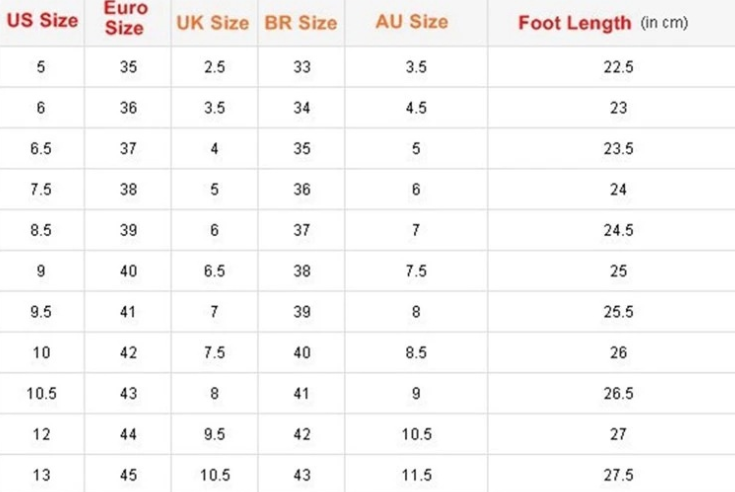Select AU size 7 cell
This screenshot has width=735, height=492.
tap(416, 230)
